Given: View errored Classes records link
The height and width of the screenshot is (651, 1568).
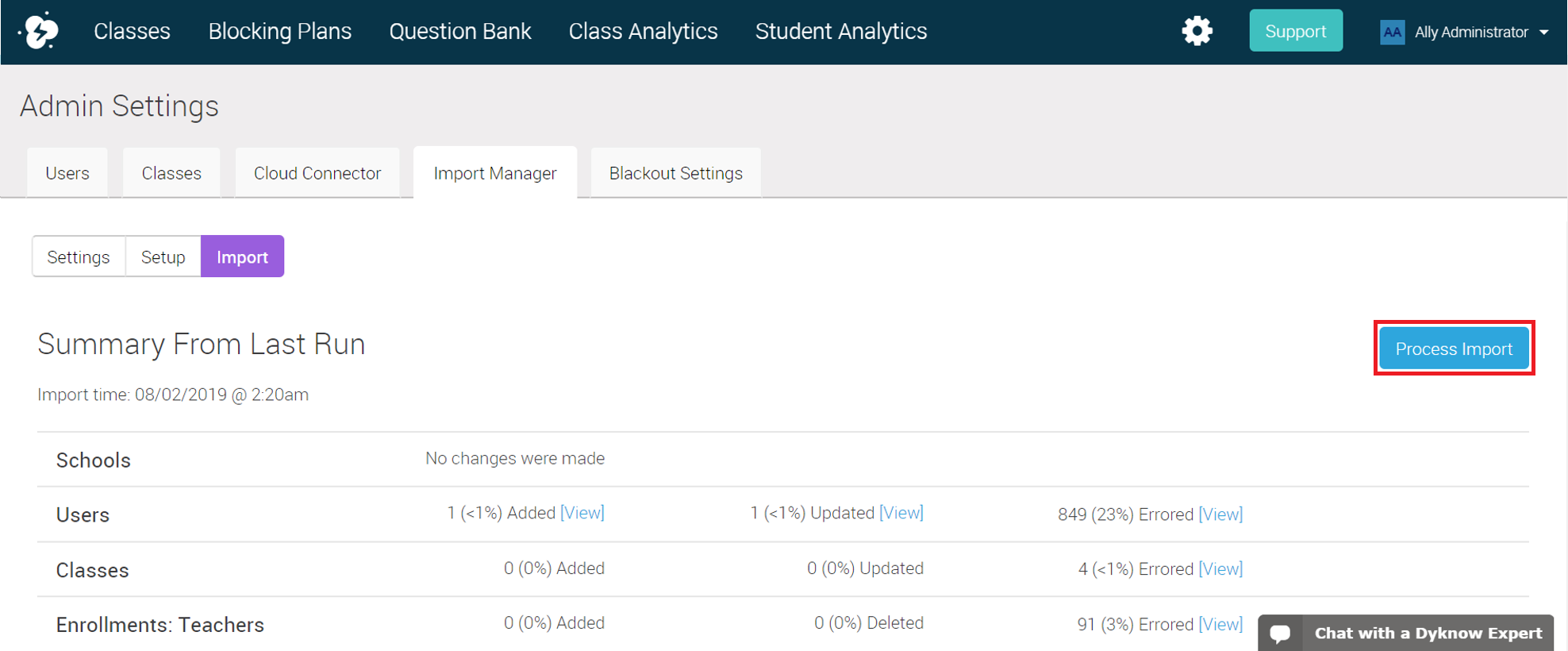Looking at the screenshot, I should (1220, 569).
